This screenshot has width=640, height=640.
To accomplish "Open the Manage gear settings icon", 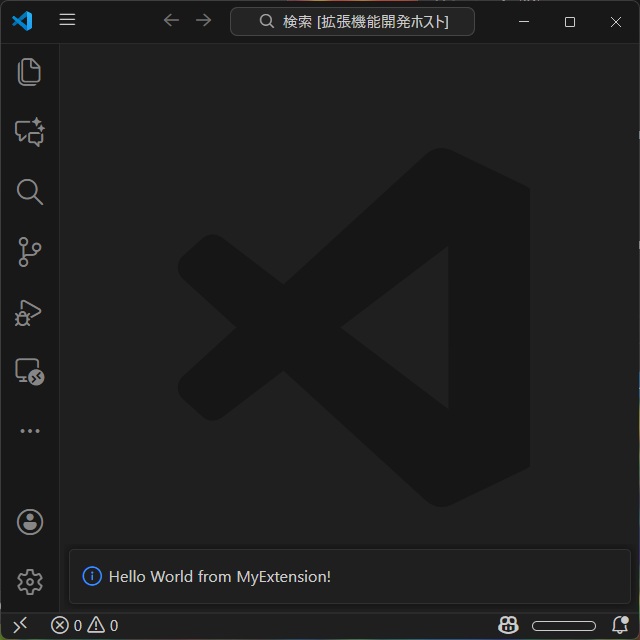I will 29,582.
